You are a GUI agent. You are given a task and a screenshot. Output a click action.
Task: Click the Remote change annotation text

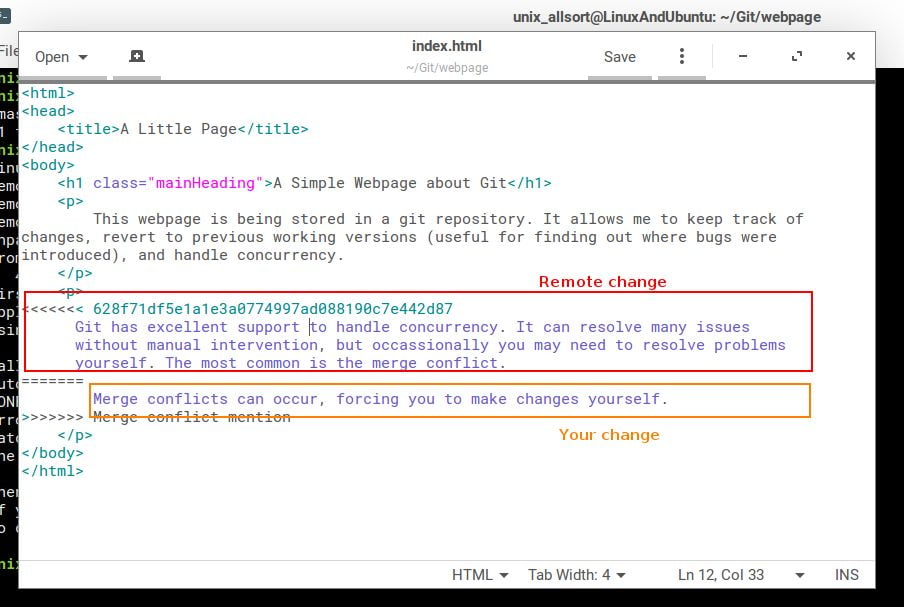click(x=602, y=282)
